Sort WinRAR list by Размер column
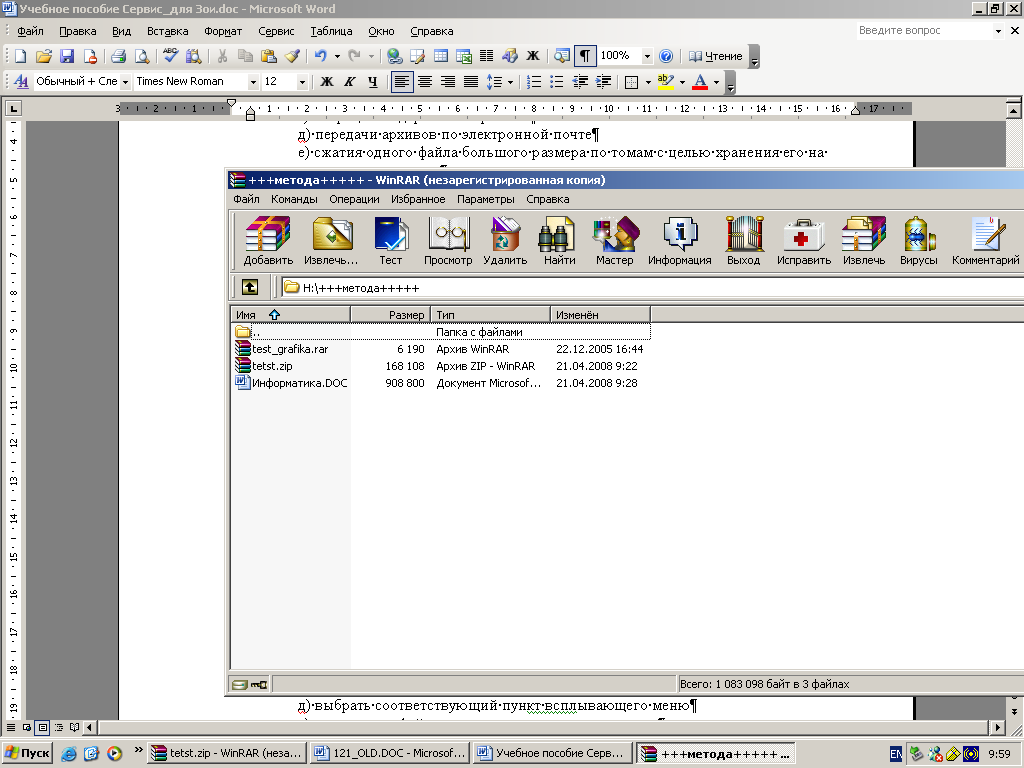Image resolution: width=1024 pixels, height=768 pixels. pos(391,315)
